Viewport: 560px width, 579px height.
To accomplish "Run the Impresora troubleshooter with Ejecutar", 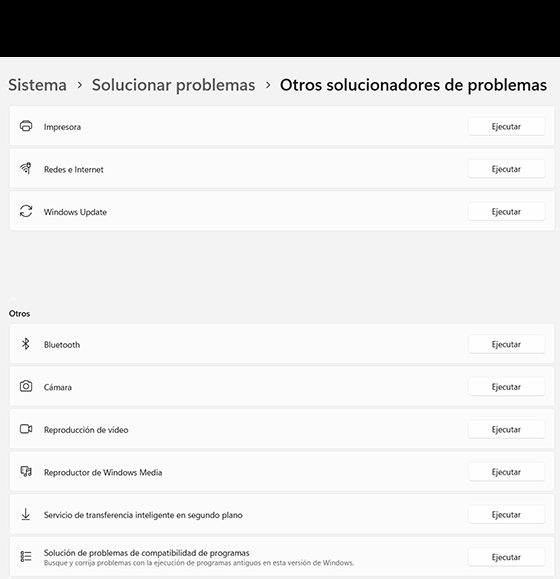I will (x=506, y=127).
